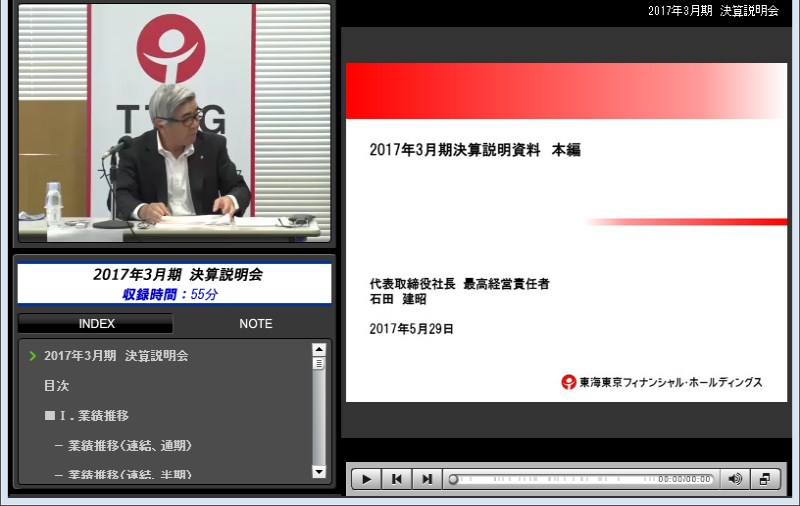This screenshot has width=800, height=506.
Task: Jump to 業績推移(連結、通期) entry
Action: pos(123,446)
